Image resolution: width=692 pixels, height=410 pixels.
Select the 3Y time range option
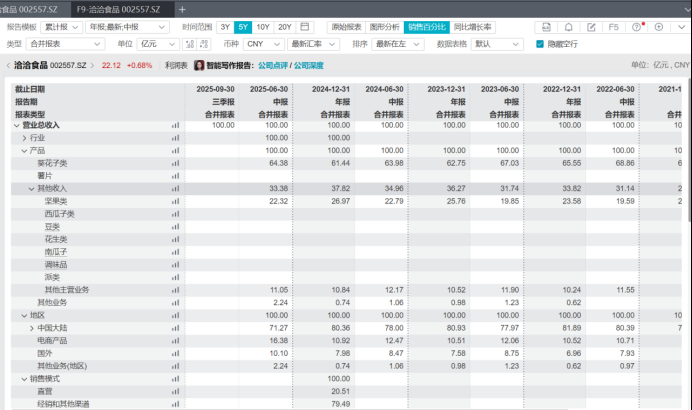[x=227, y=27]
